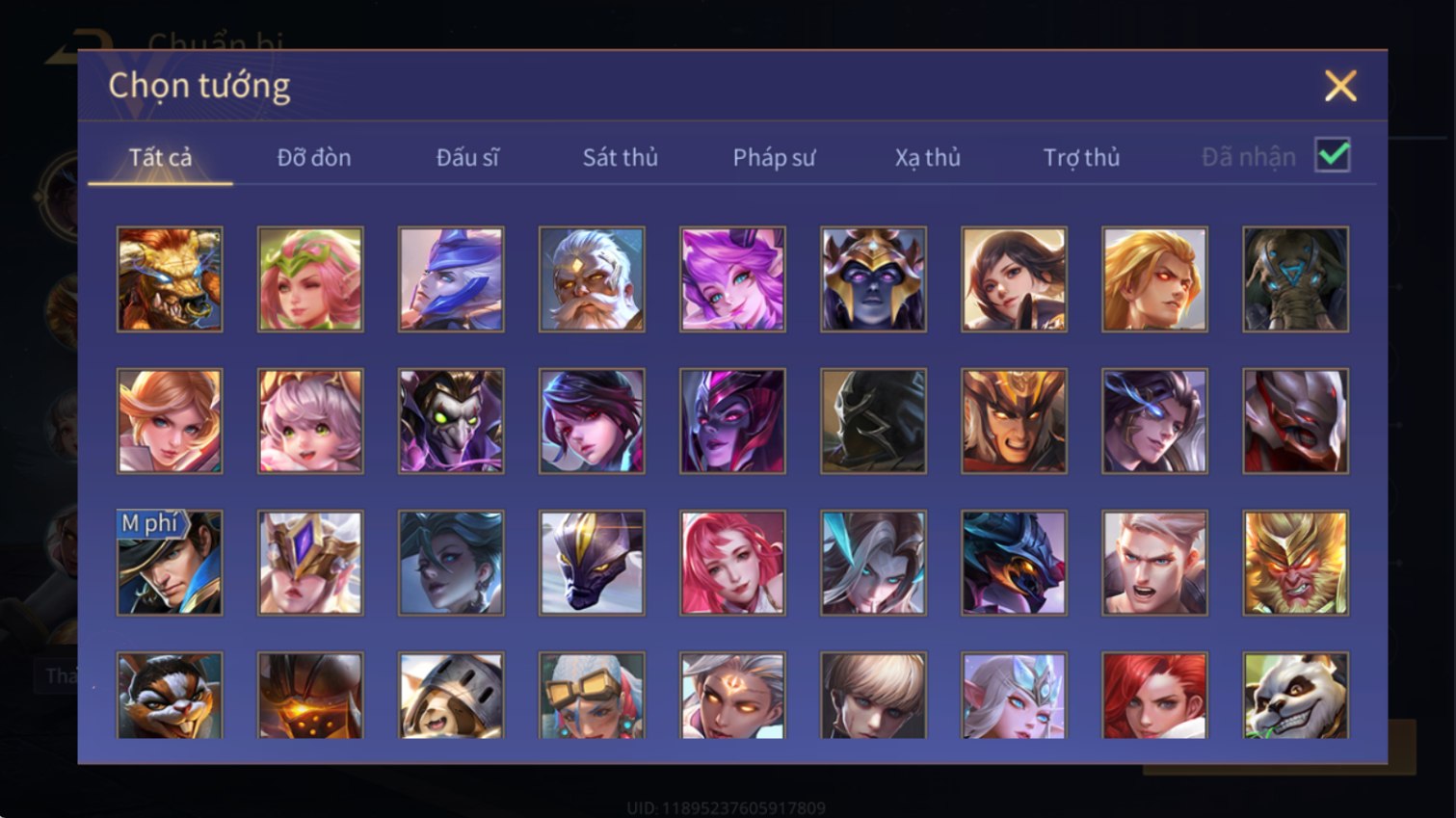Select the black panther hero portrait
This screenshot has height=818, width=1456.
point(592,563)
